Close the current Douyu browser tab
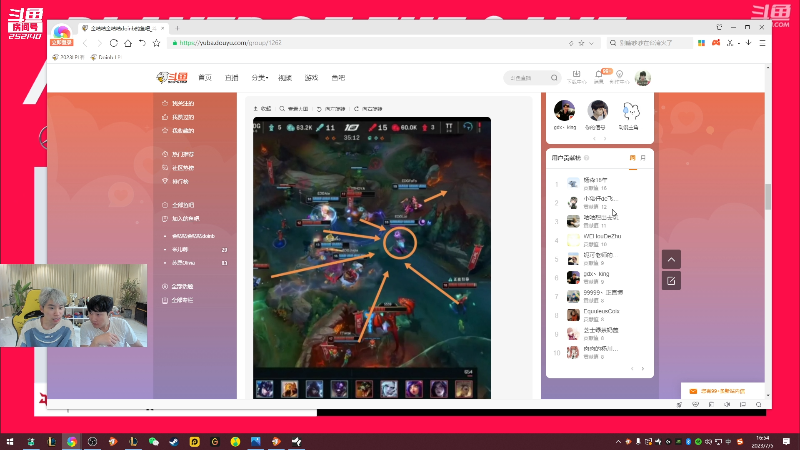This screenshot has height=450, width=800. click(162, 28)
